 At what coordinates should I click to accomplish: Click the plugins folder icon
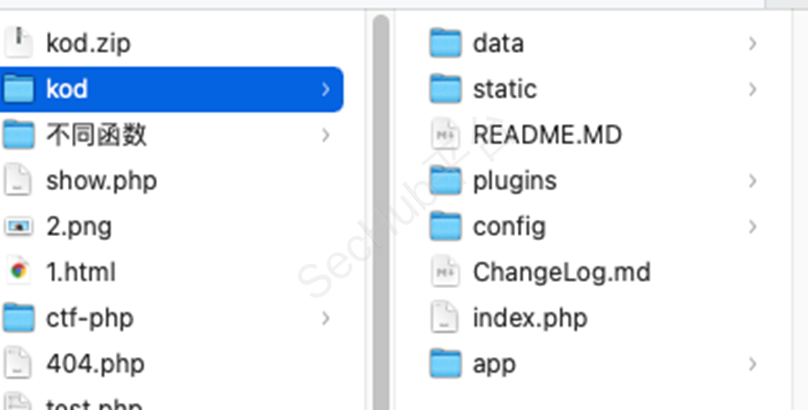(445, 180)
